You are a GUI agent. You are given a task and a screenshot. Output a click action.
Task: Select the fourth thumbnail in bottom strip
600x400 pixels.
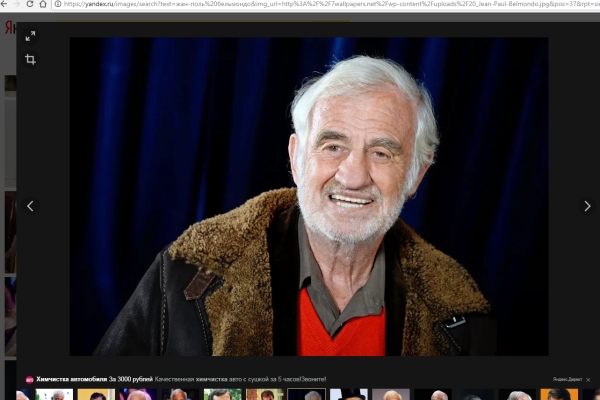180,395
